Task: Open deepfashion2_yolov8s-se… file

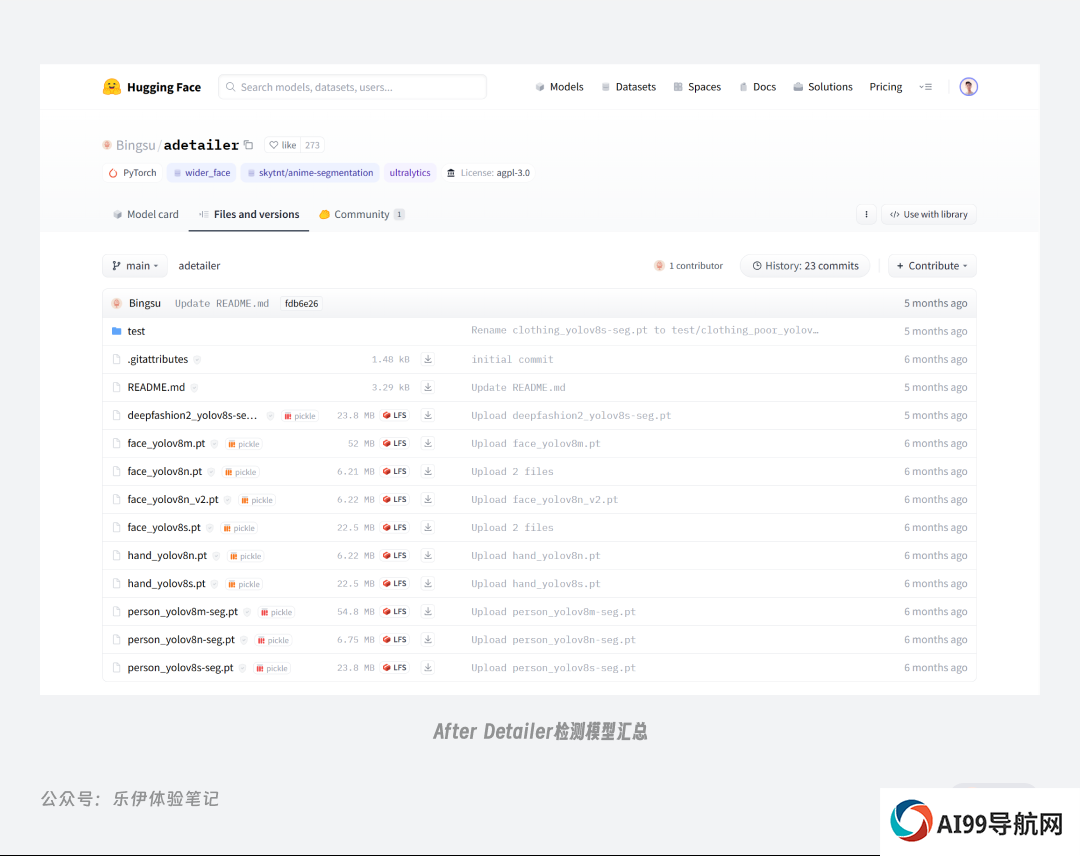Action: [x=192, y=415]
